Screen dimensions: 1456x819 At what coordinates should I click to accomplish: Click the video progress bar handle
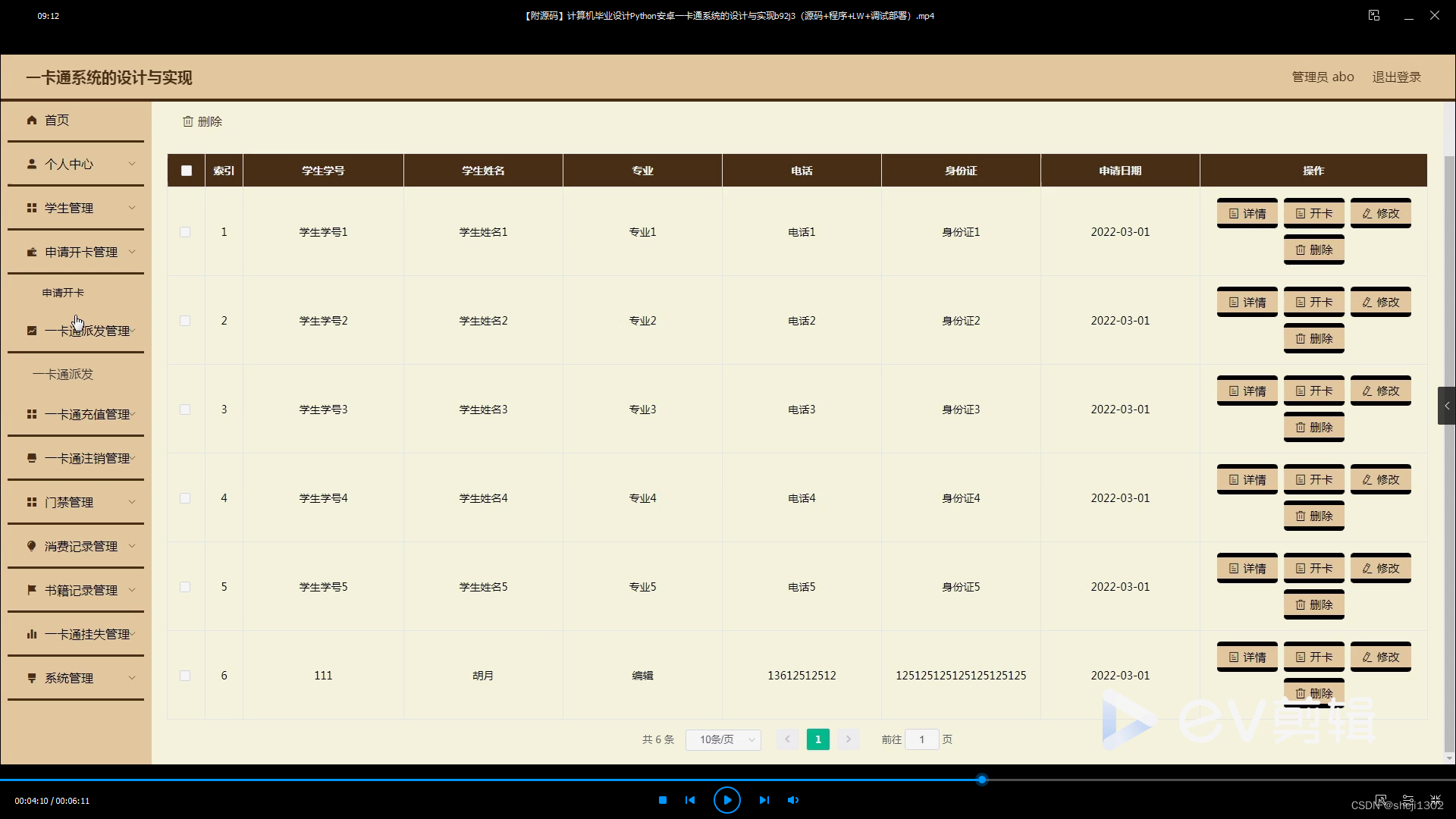point(981,780)
